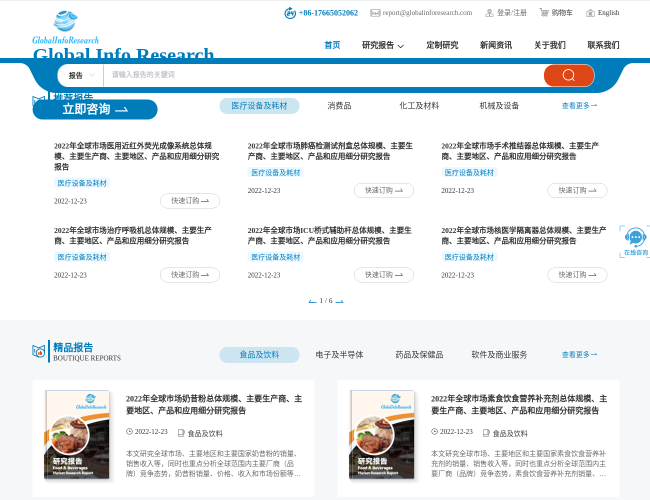Screen dimensions: 650x500
Task: Switch to the 电子及半导体 tab
Action: click(x=339, y=354)
